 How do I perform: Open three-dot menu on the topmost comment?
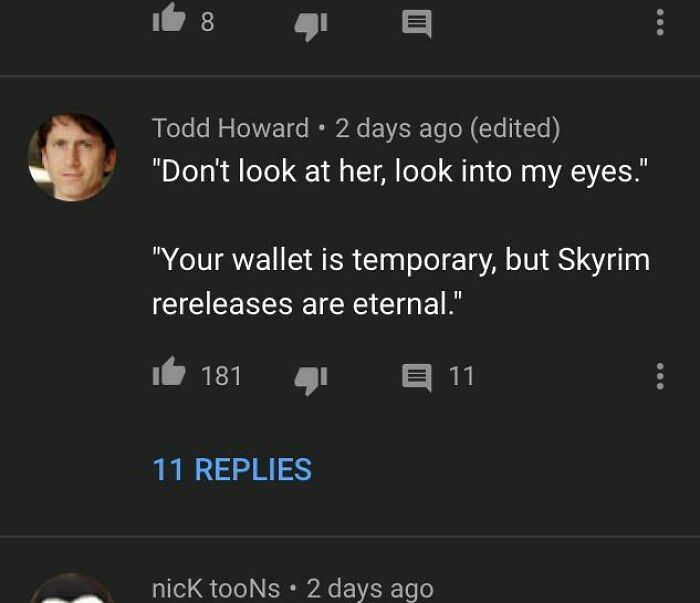click(x=659, y=22)
